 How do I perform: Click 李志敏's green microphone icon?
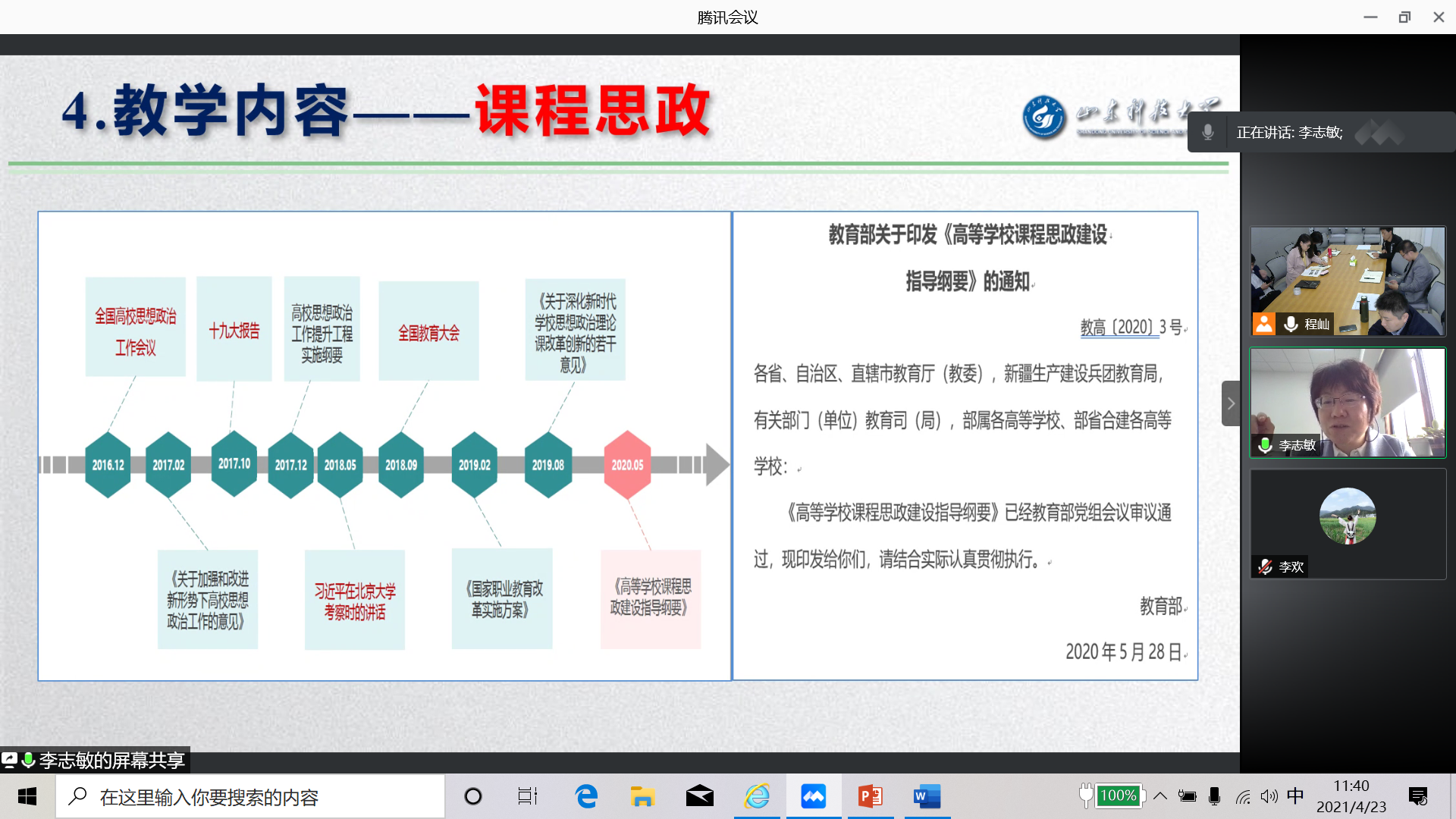click(1265, 445)
